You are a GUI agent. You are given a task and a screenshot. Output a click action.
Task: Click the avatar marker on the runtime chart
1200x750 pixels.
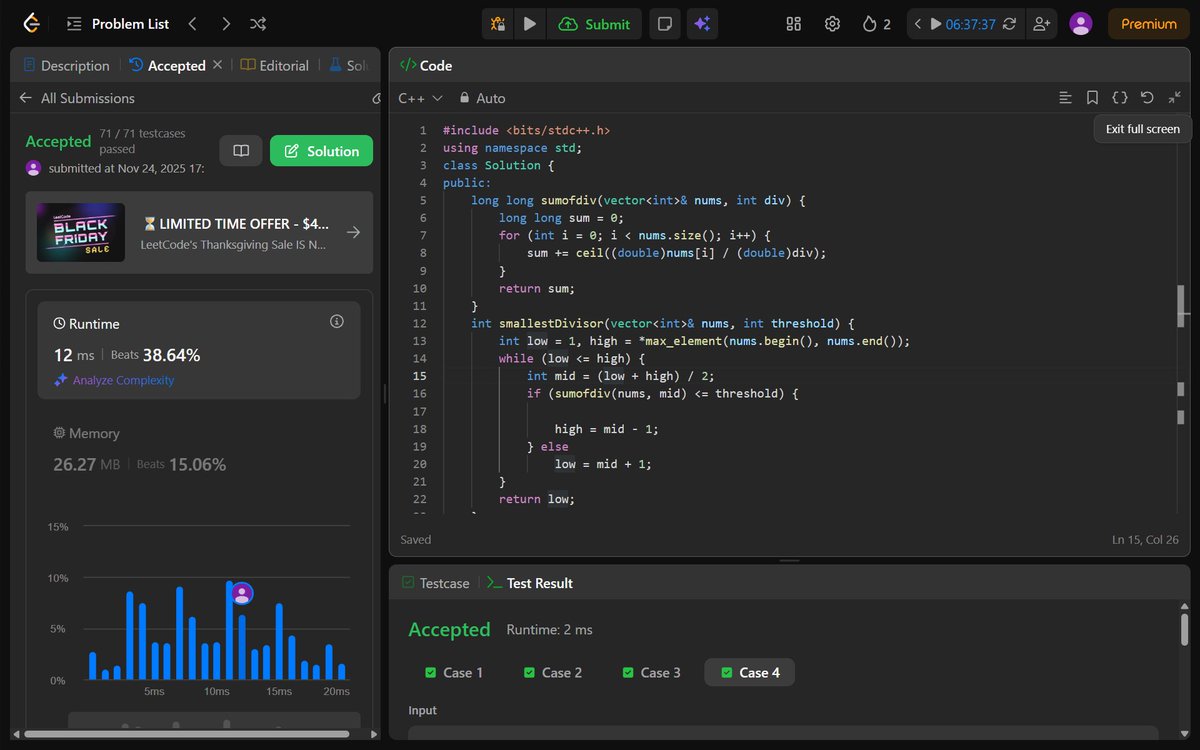[241, 594]
